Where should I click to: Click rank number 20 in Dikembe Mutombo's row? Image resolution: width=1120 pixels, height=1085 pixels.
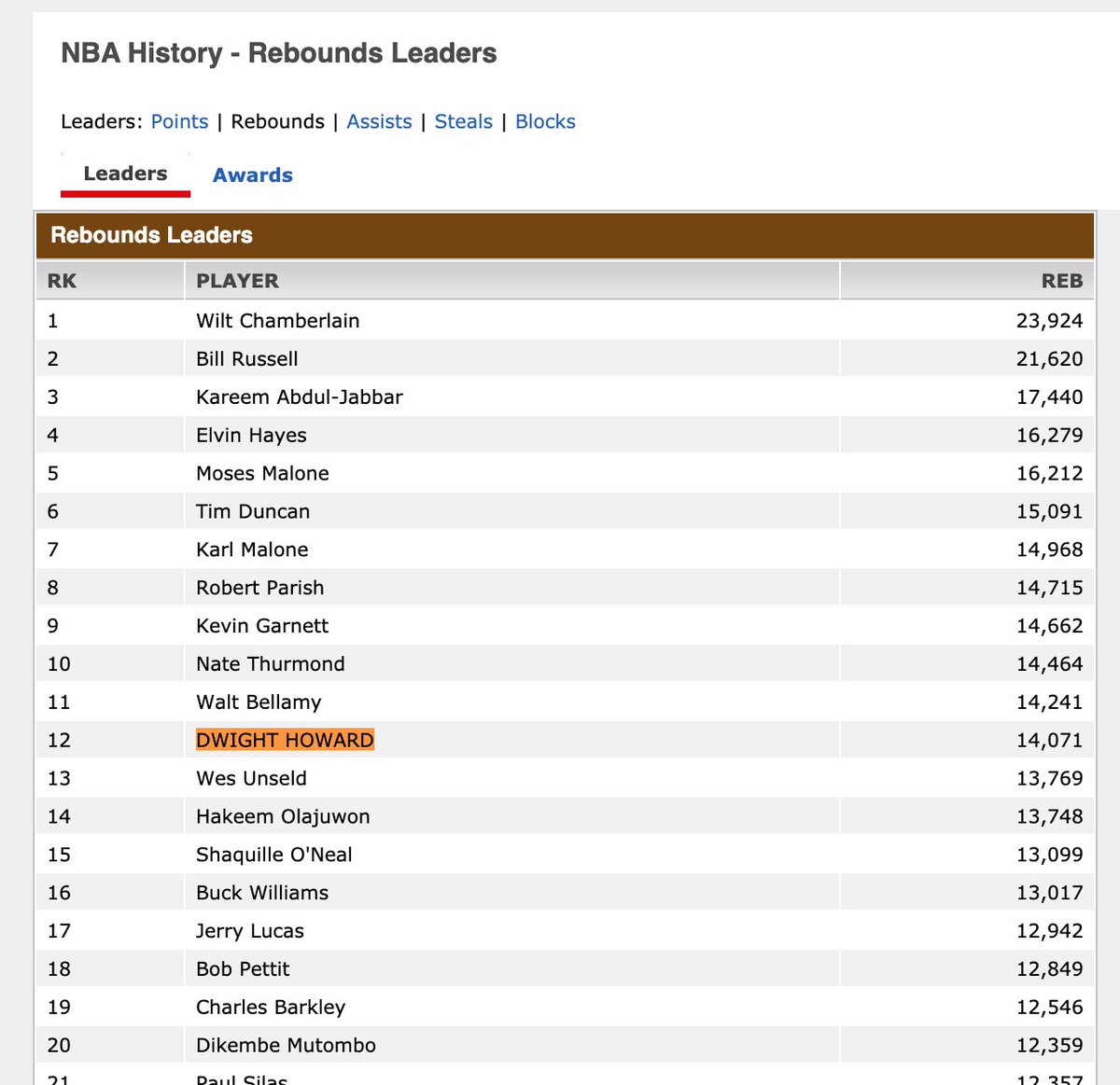59,1046
